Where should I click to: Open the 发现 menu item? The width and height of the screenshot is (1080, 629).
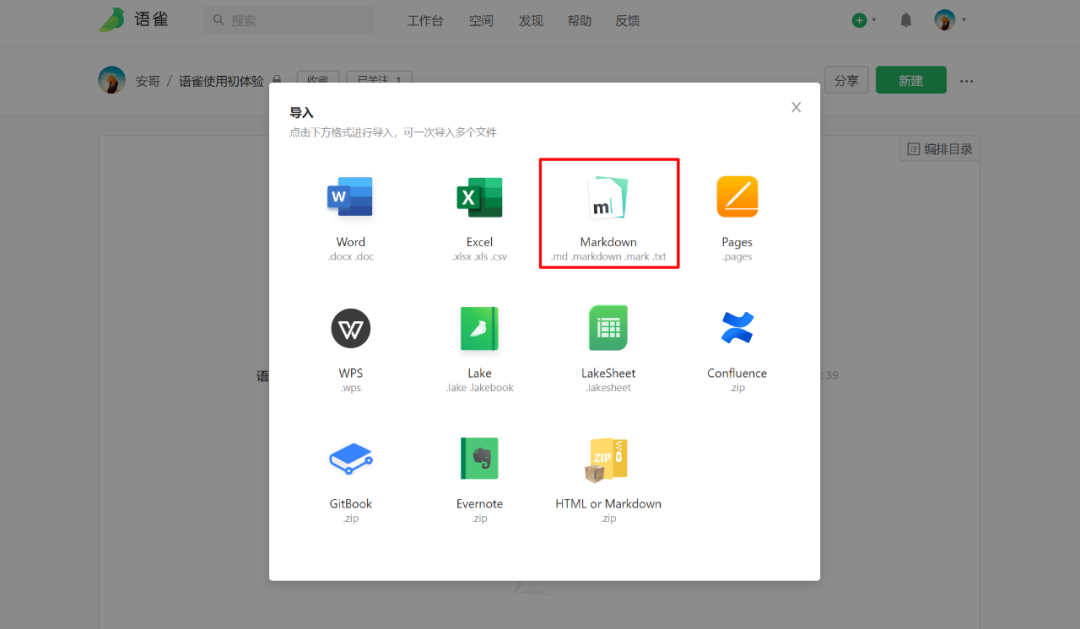coord(530,21)
